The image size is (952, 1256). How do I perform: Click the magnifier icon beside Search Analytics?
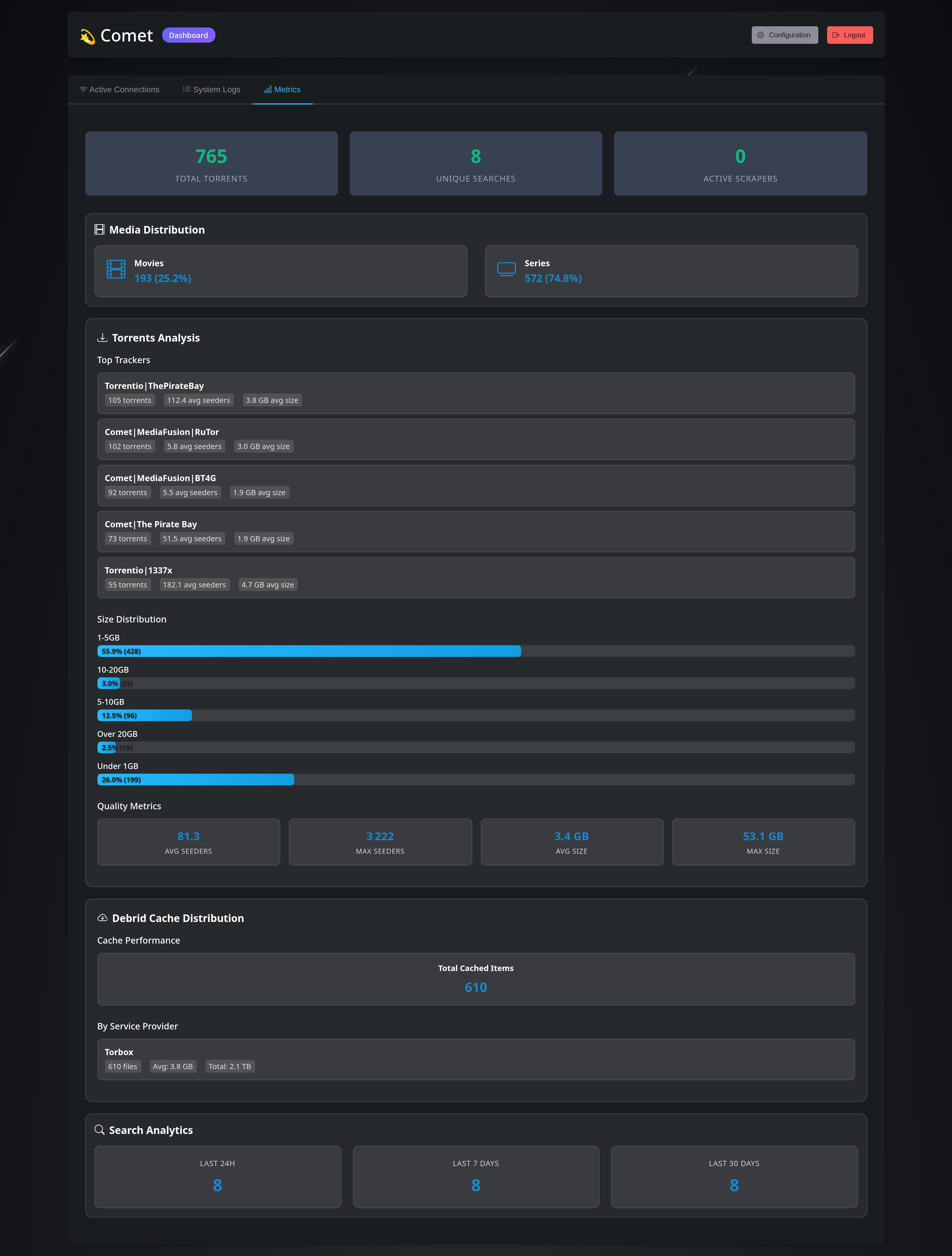pyautogui.click(x=99, y=1129)
